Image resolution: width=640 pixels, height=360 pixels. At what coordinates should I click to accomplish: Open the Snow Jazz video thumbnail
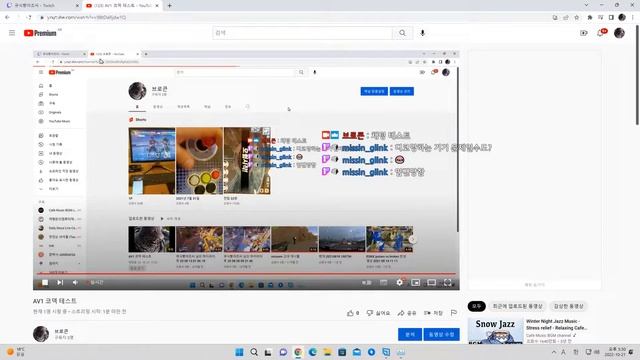point(495,331)
